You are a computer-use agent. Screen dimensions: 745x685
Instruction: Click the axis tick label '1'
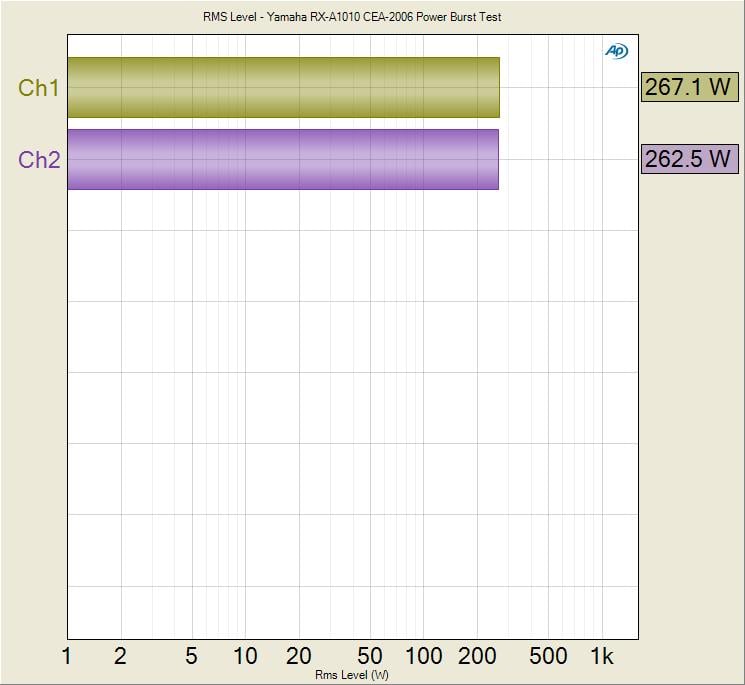pos(67,656)
